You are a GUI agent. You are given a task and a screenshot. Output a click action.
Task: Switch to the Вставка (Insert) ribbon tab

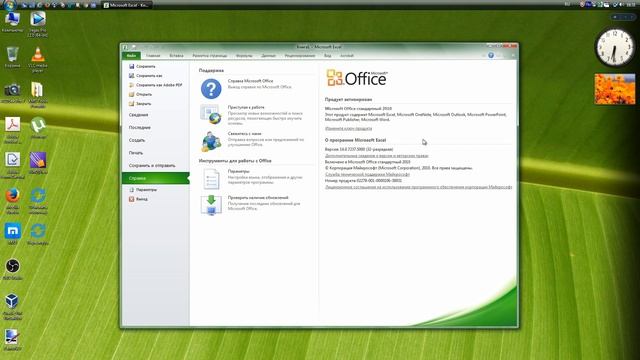[176, 56]
